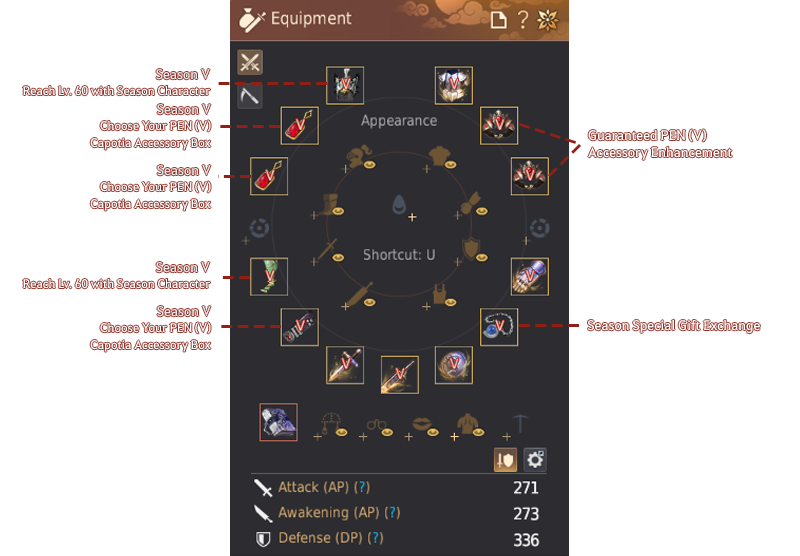The width and height of the screenshot is (800, 556).
Task: Click the sword and shield stats button
Action: coord(505,460)
